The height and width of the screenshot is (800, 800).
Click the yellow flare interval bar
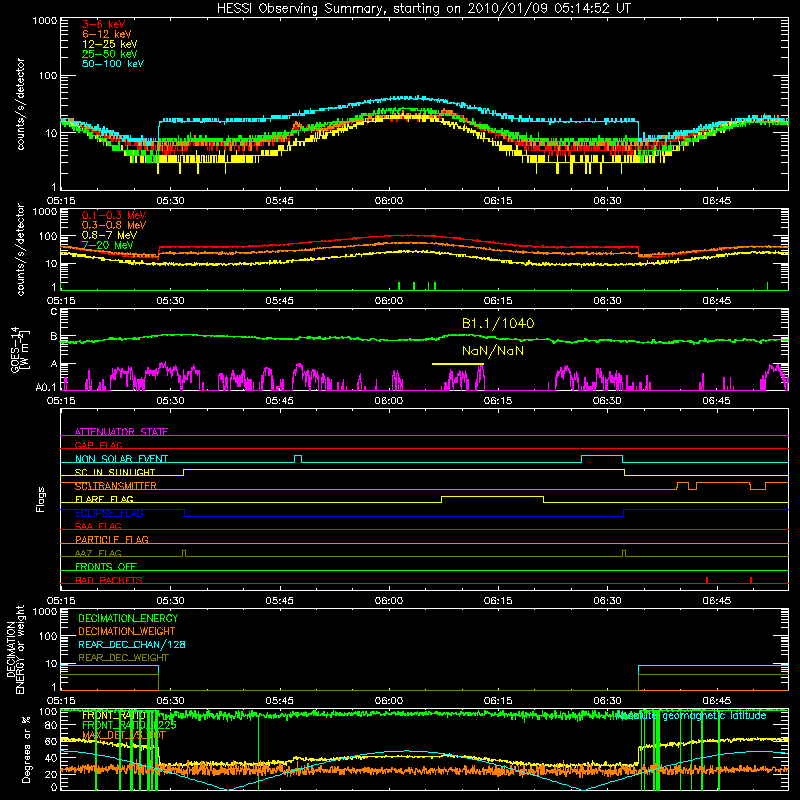point(458,364)
